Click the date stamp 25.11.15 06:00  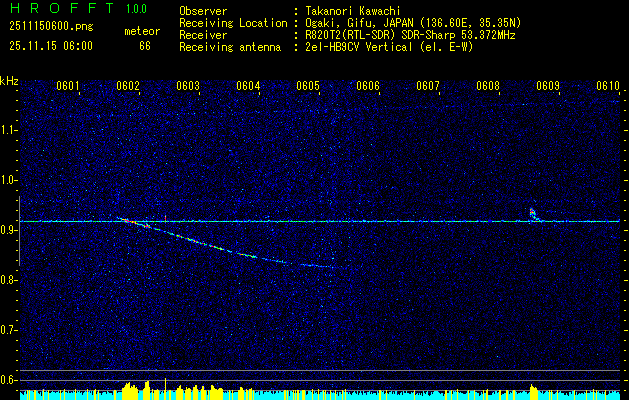click(x=51, y=46)
